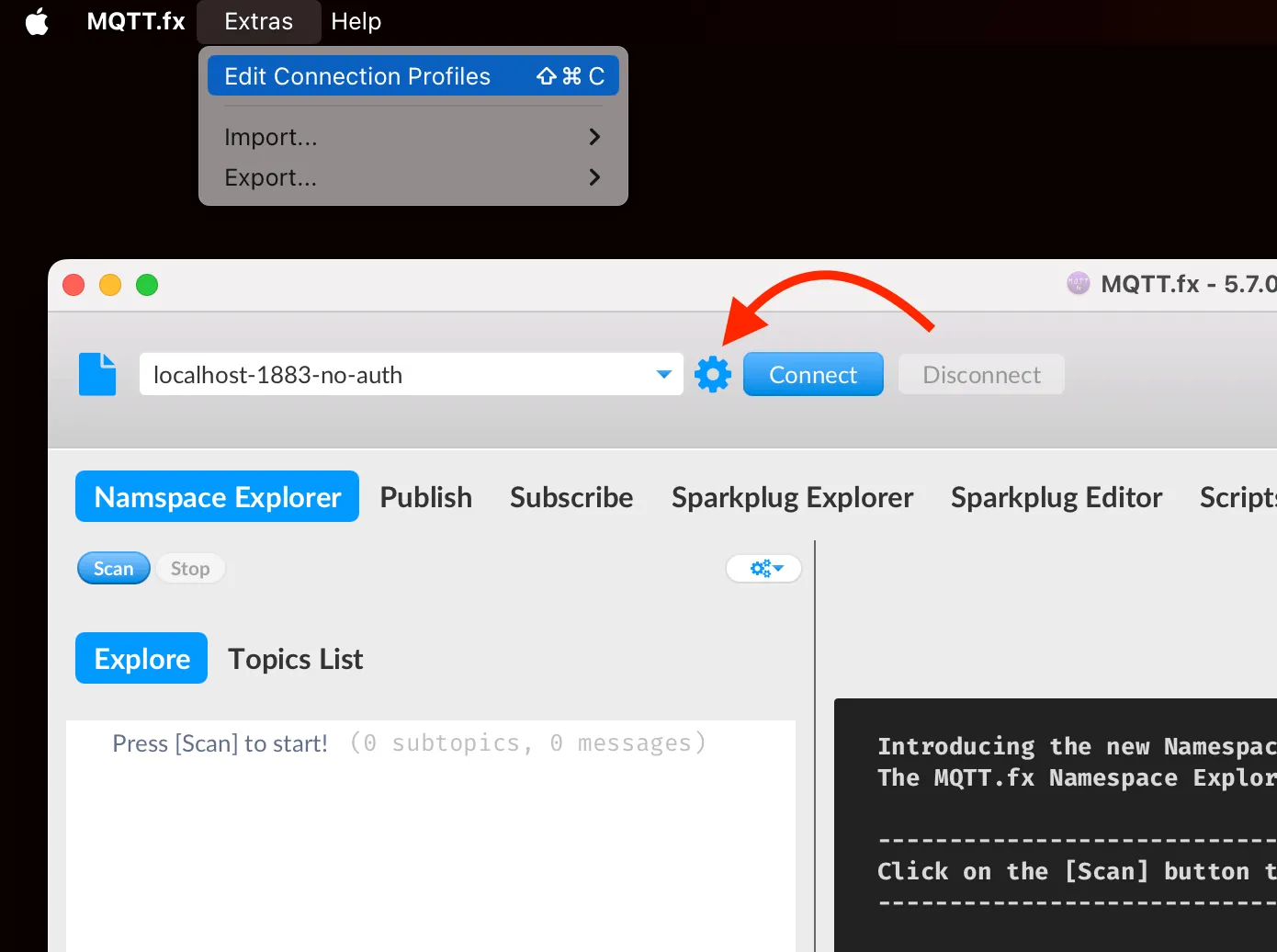Maximize the window with the green button
Viewport: 1277px width, 952px height.
pyautogui.click(x=147, y=285)
